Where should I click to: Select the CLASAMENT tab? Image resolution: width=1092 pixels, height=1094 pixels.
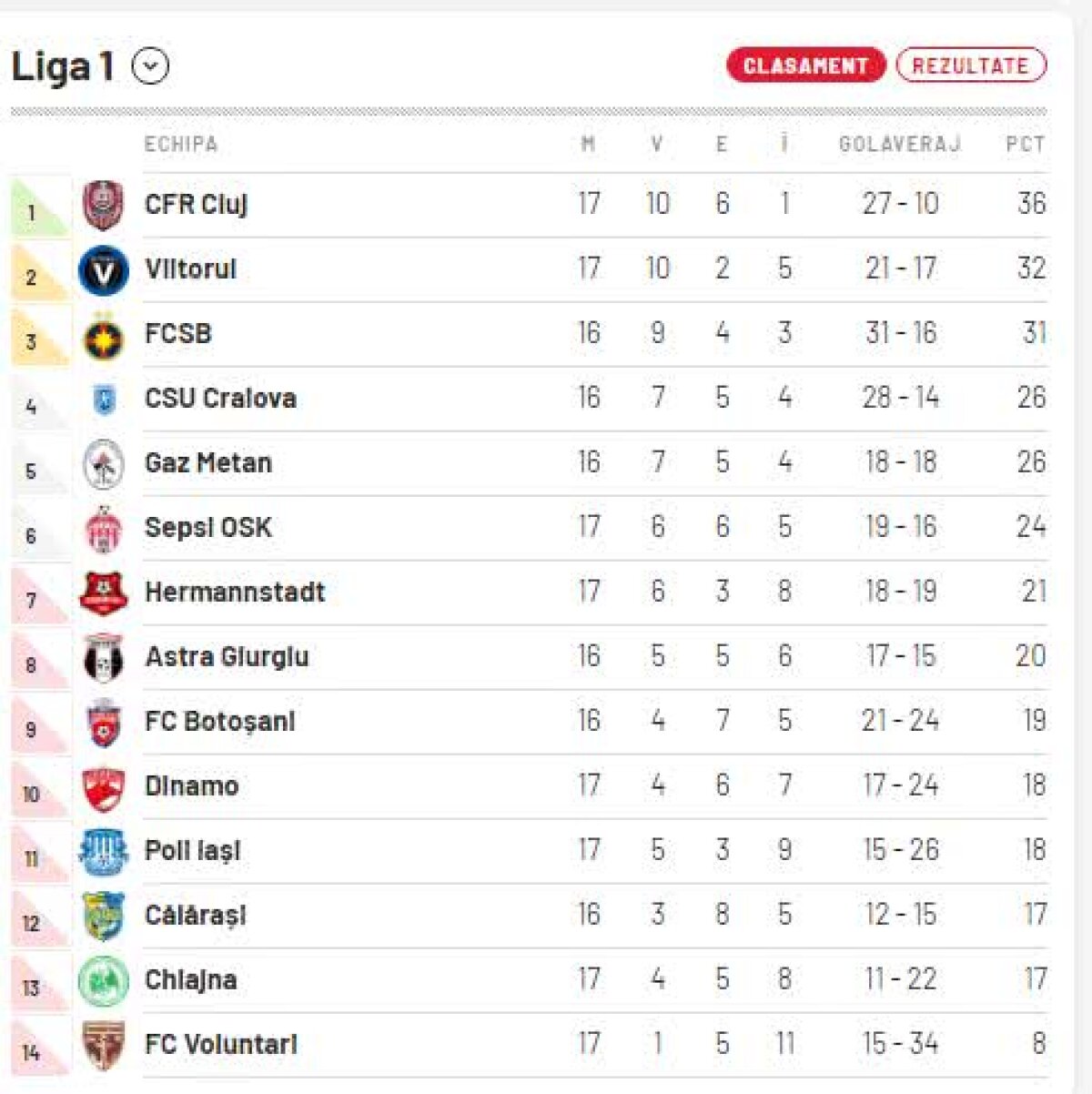point(806,65)
